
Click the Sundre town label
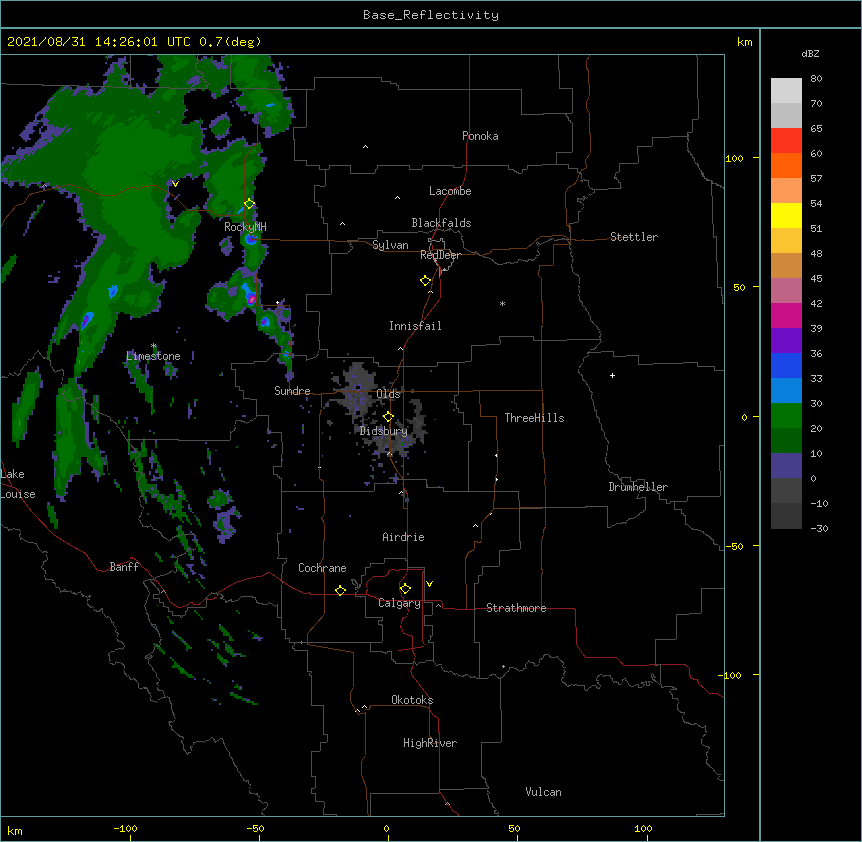click(x=292, y=391)
